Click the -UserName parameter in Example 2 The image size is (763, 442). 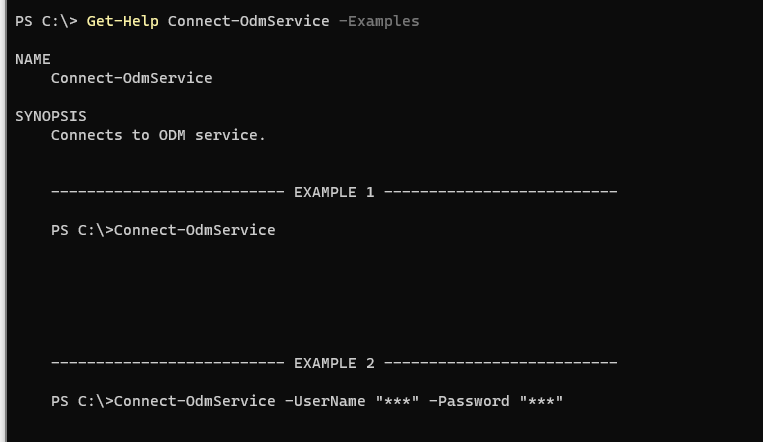point(325,401)
